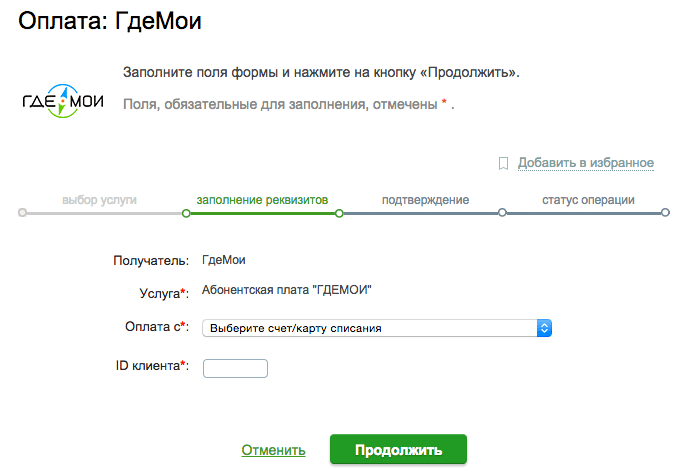This screenshot has height=474, width=694.
Task: Click the ID клиента field label
Action: 152,366
